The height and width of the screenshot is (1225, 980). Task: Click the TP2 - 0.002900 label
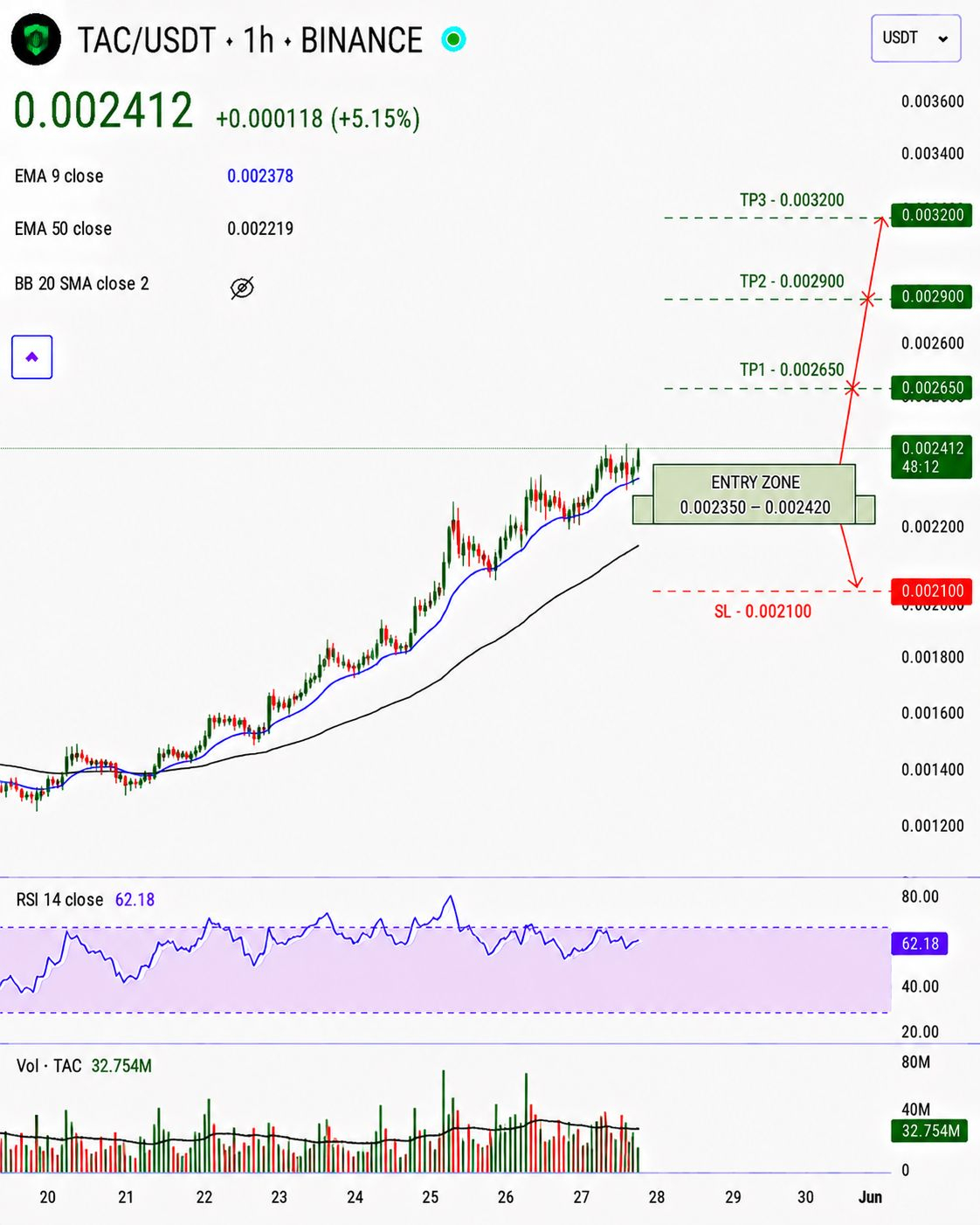point(792,281)
